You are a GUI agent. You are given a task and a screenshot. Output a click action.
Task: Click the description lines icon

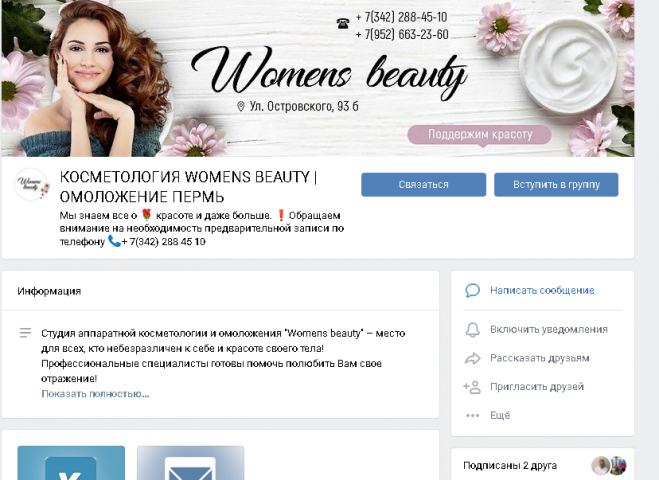click(x=25, y=333)
